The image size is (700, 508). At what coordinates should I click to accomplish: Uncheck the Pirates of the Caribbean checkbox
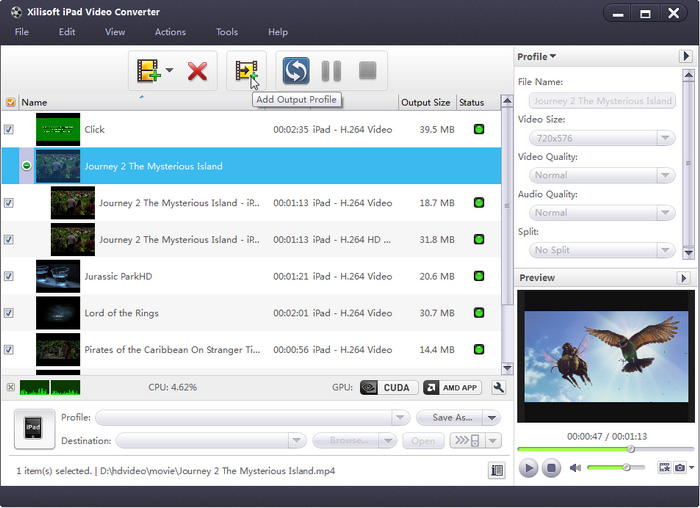pos(8,349)
